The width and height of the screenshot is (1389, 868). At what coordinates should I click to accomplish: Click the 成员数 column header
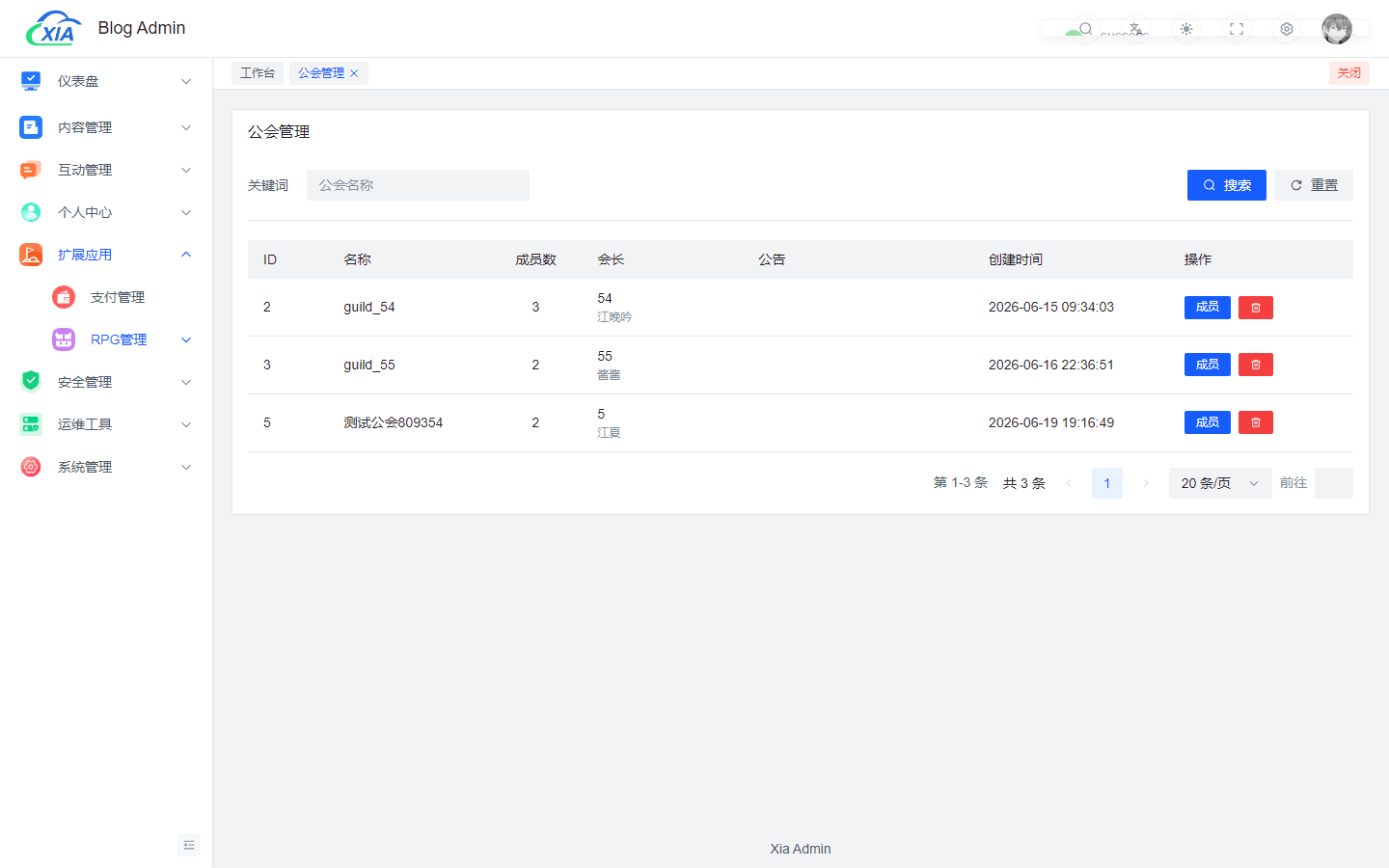pos(535,259)
